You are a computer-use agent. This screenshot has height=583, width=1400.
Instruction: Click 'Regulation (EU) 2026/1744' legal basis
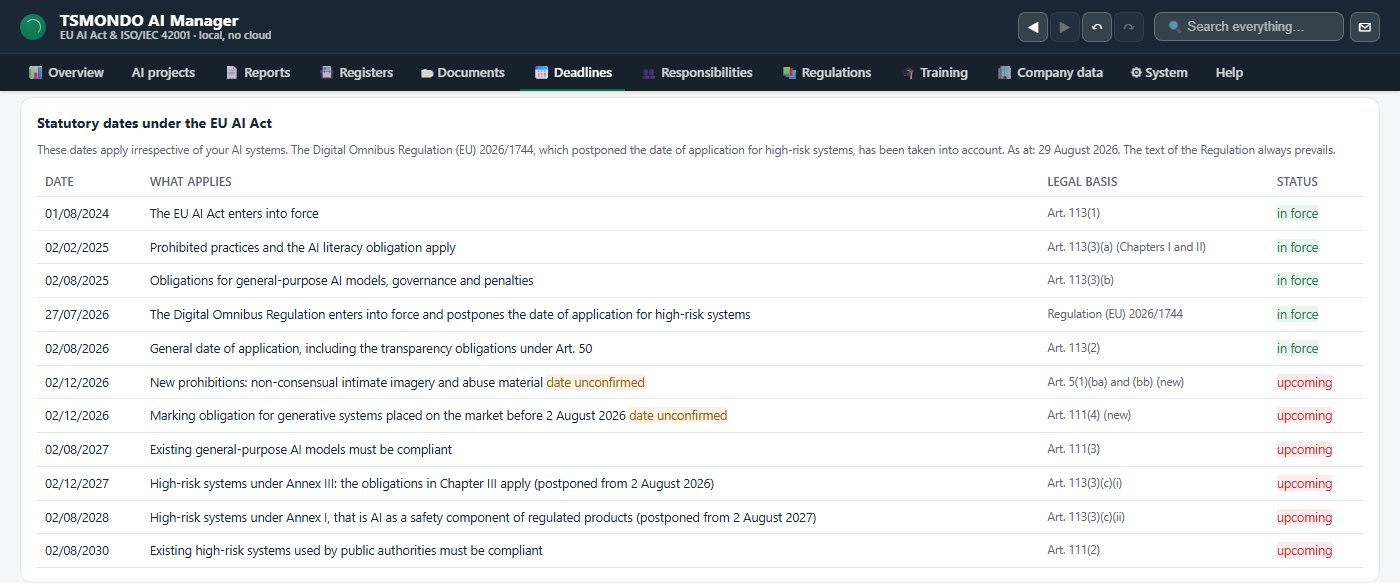(1115, 314)
